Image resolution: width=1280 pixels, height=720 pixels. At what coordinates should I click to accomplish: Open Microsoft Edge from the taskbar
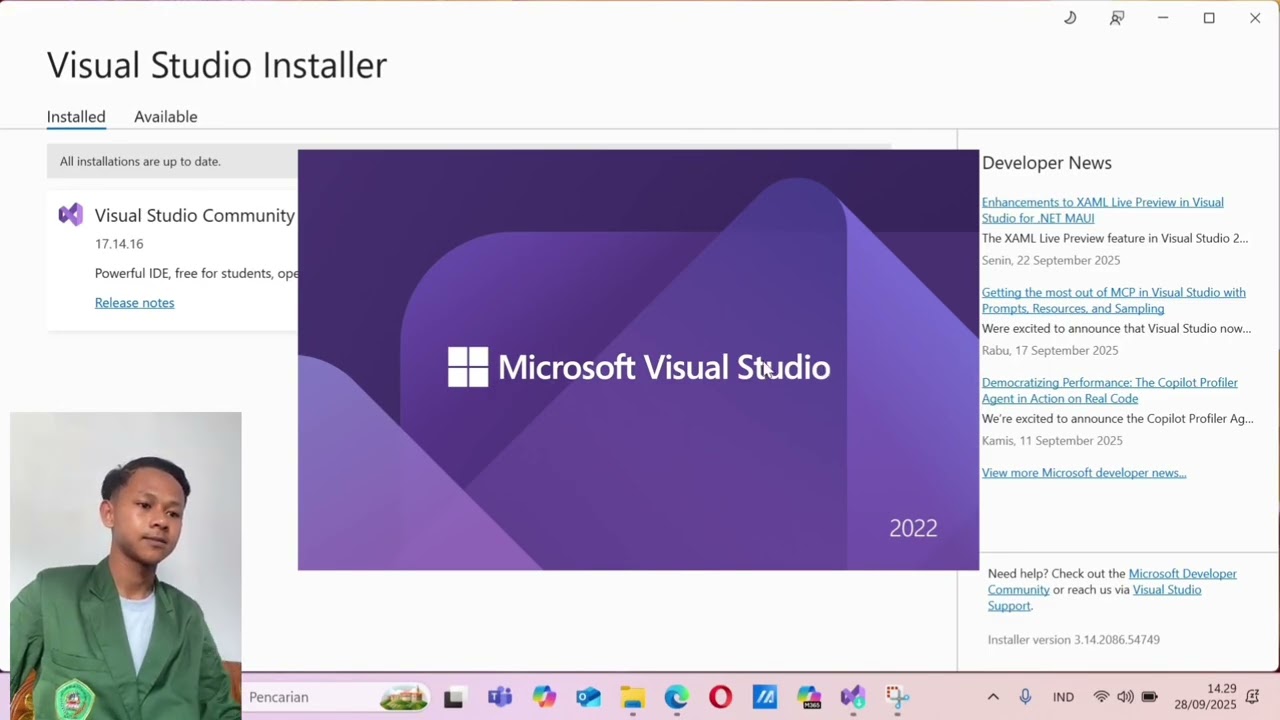tap(676, 697)
